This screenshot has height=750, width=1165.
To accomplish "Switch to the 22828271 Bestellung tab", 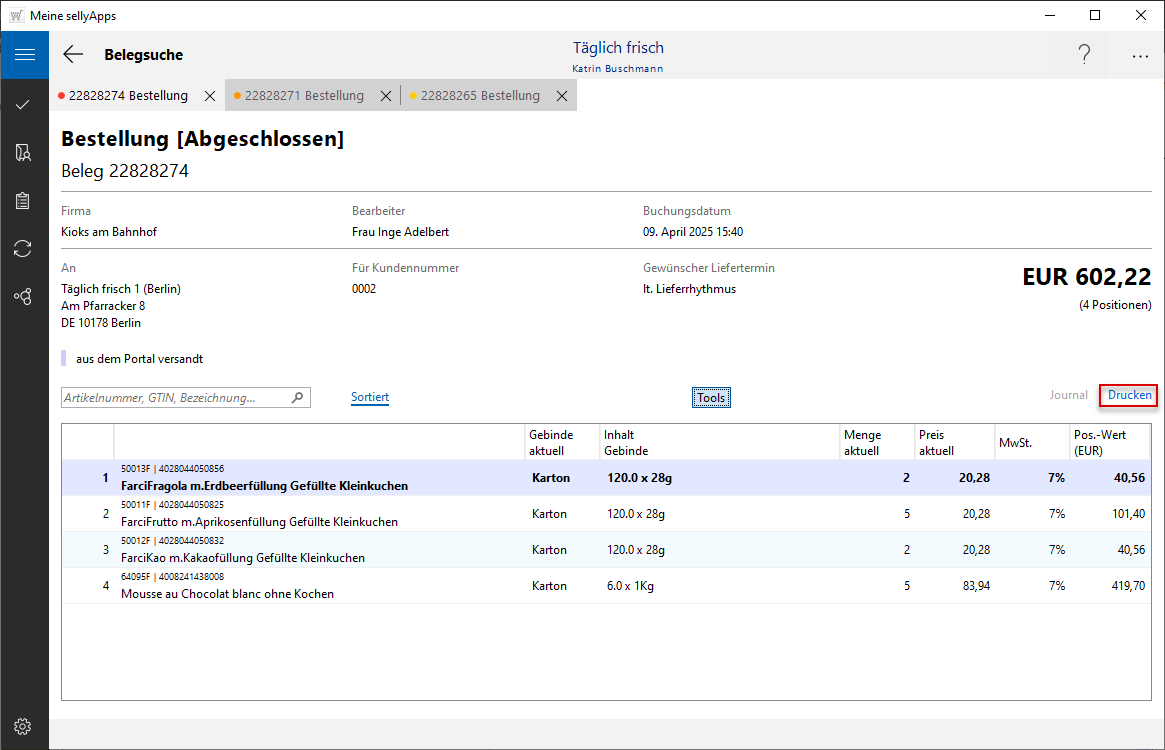I will coord(304,96).
